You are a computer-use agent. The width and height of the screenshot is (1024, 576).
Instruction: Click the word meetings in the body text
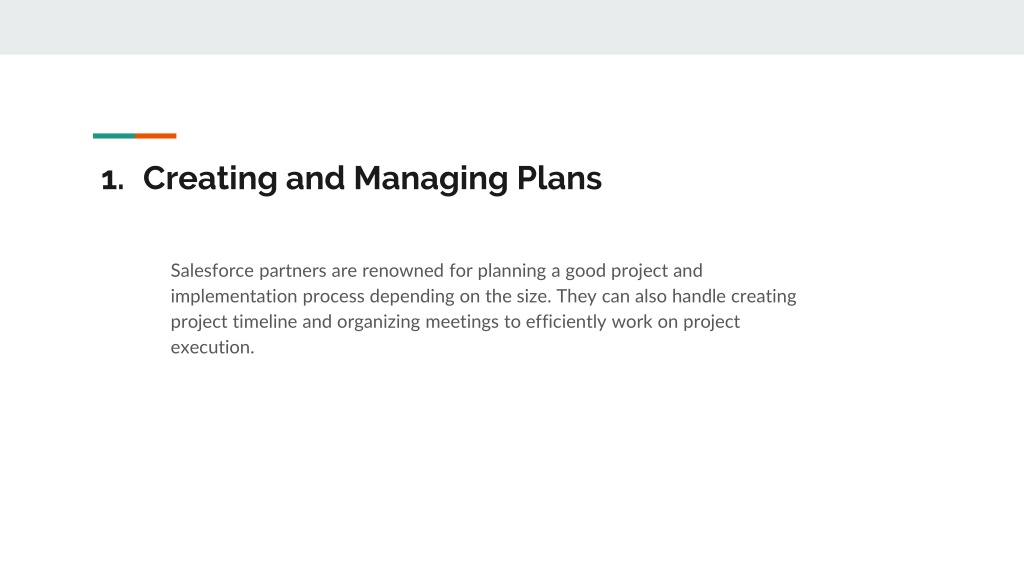click(x=462, y=322)
